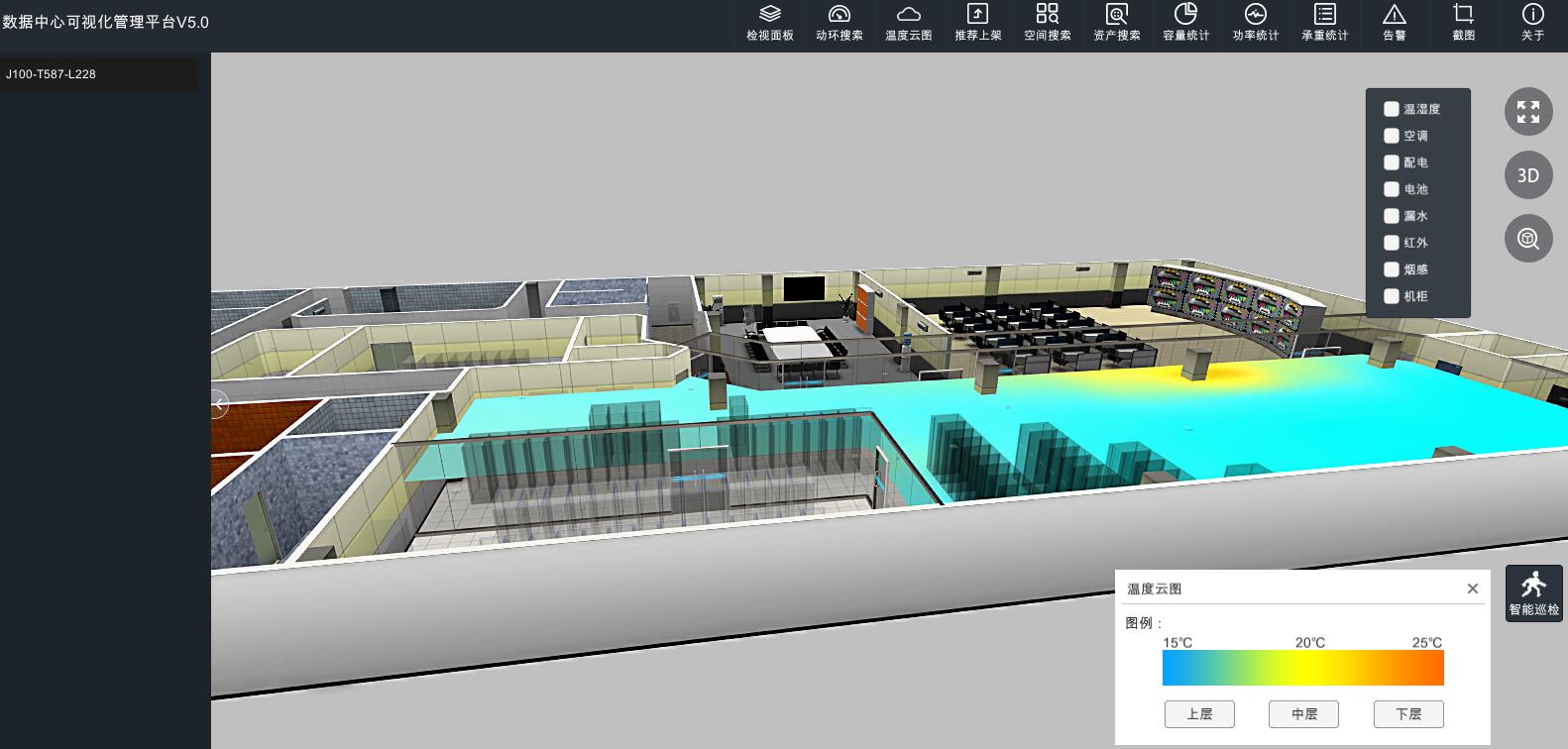Start 智能巡检 running man button
Viewport: 1568px width, 749px height.
[1534, 593]
